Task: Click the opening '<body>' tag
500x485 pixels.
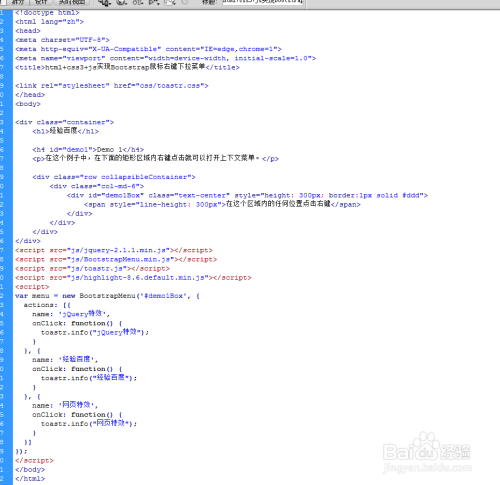Action: click(x=28, y=104)
